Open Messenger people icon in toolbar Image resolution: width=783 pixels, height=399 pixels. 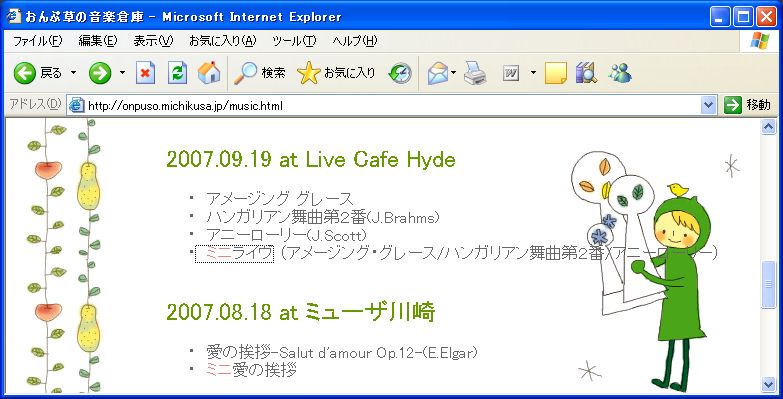tap(620, 73)
